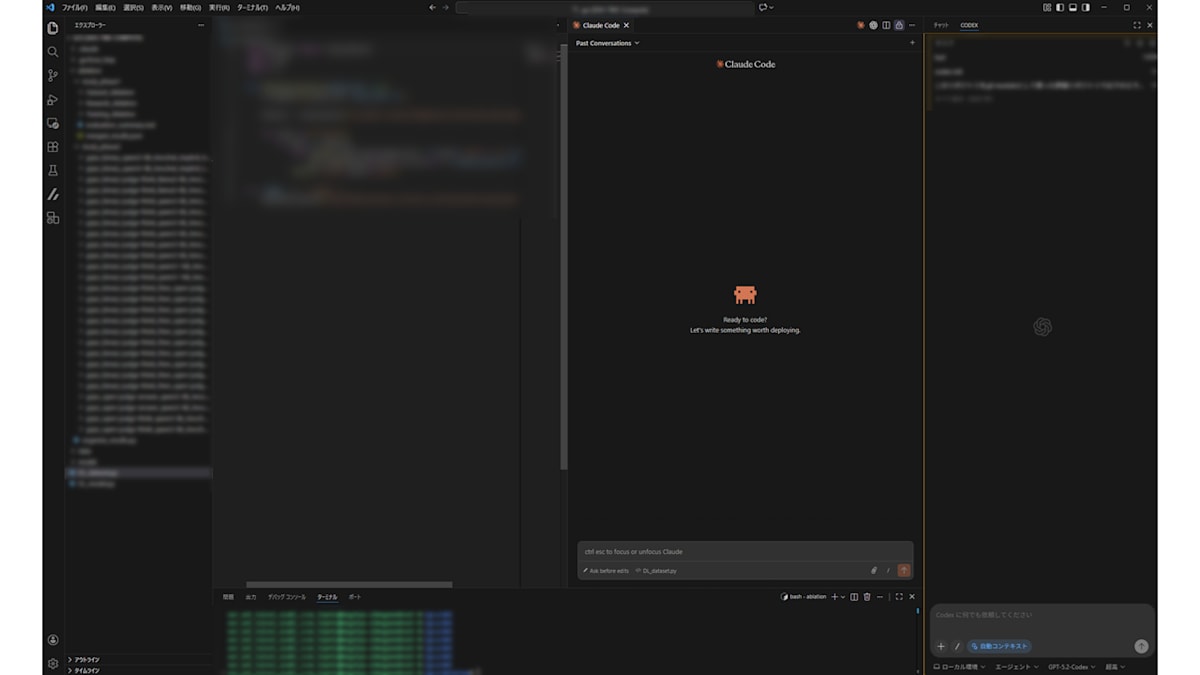Open the エージェント mode dropdown
The height and width of the screenshot is (675, 1200).
[x=1017, y=667]
